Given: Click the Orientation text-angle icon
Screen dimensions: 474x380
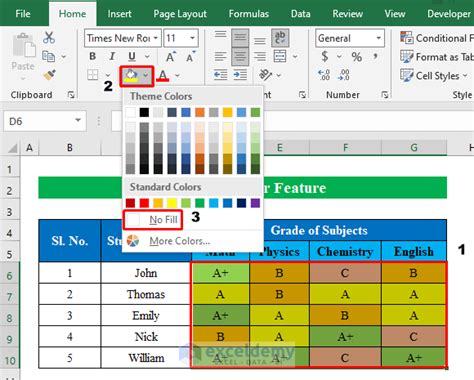Looking at the screenshot, I should [266, 75].
